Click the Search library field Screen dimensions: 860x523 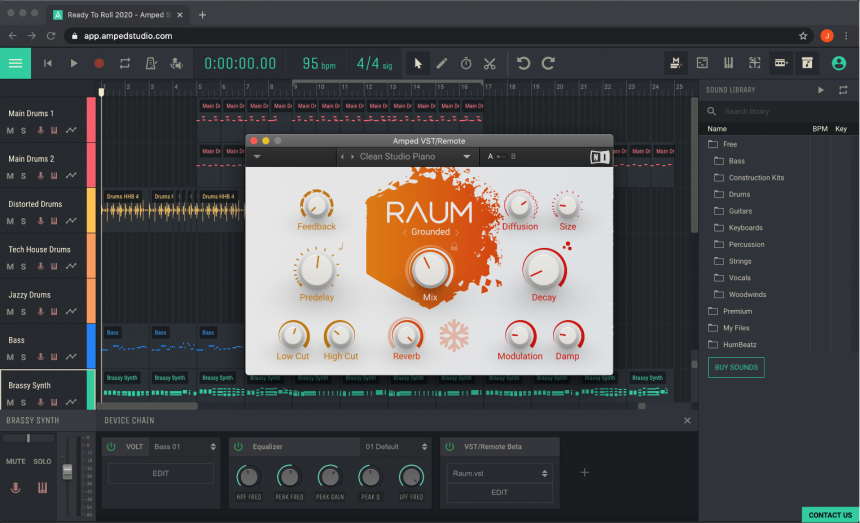[x=778, y=111]
